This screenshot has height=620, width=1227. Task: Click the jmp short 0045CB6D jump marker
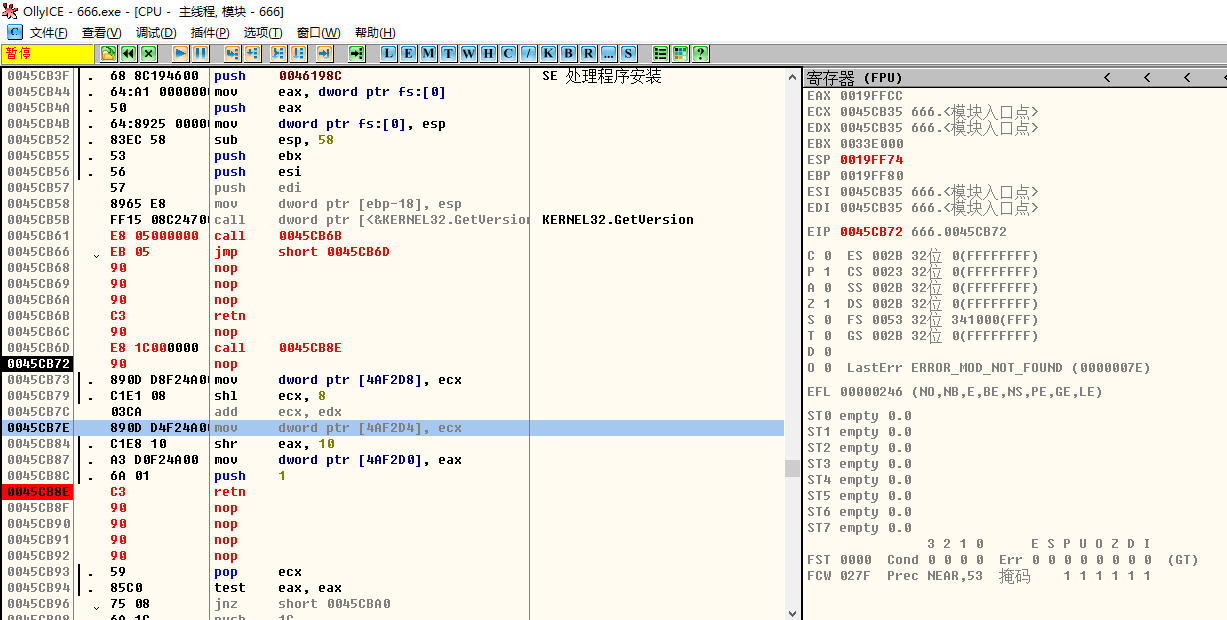click(97, 252)
